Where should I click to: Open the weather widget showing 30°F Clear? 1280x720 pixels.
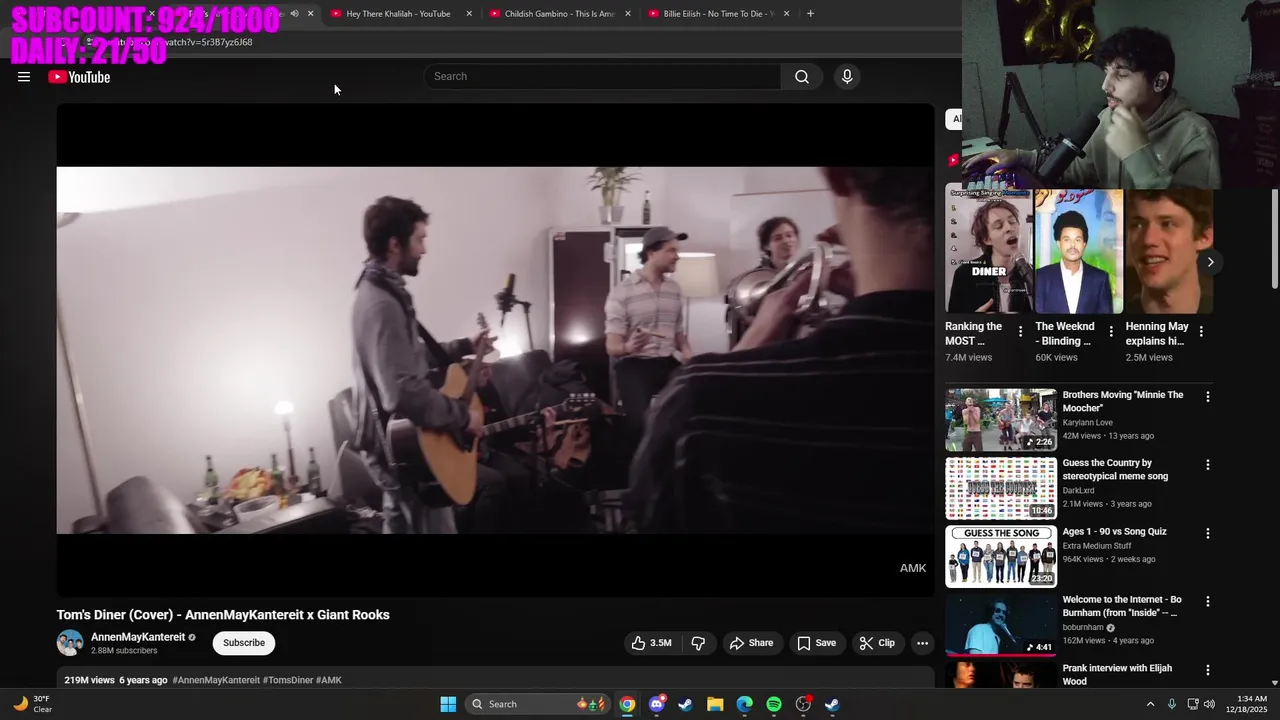(32, 704)
